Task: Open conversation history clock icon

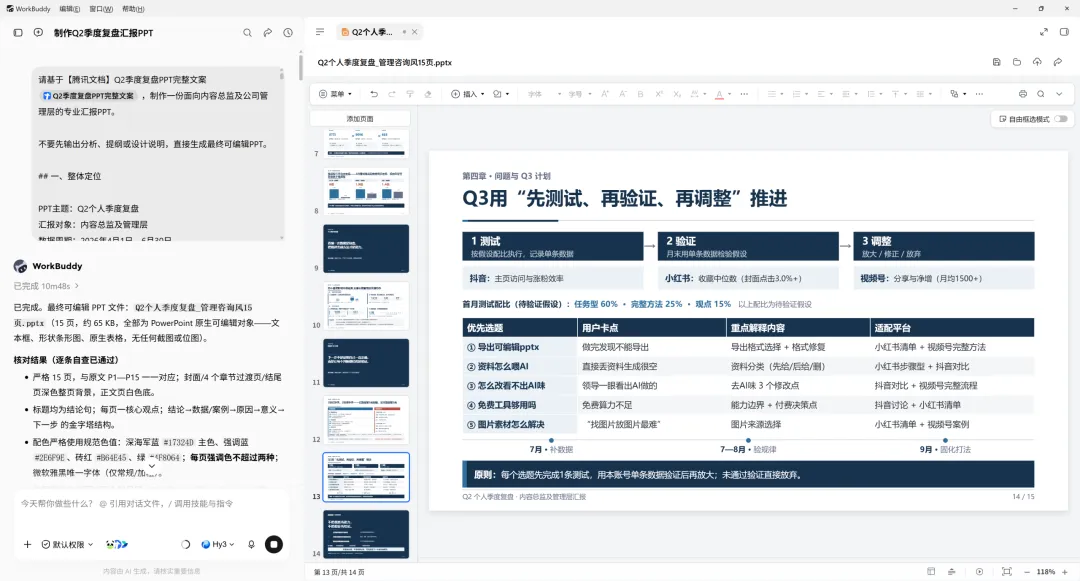Action: tap(288, 32)
